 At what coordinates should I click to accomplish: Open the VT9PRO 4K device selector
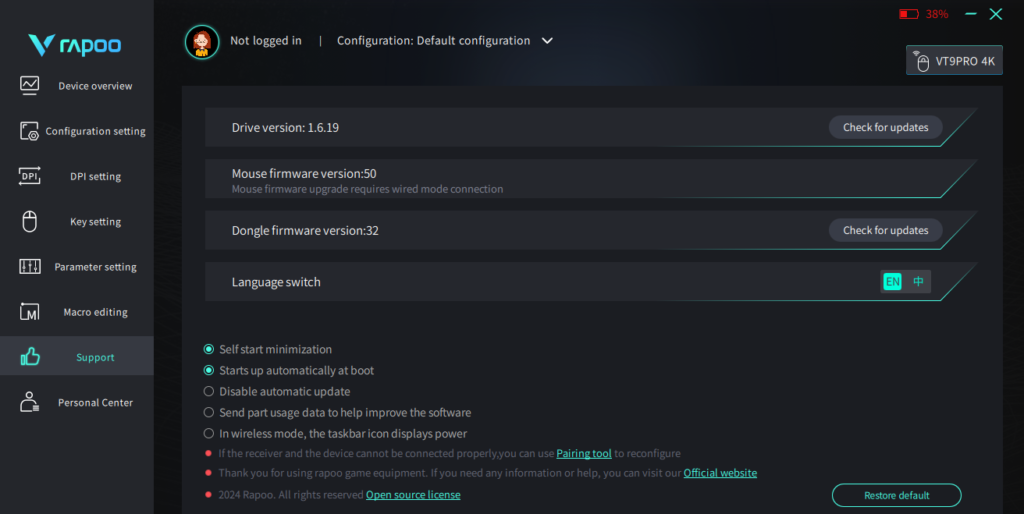954,61
